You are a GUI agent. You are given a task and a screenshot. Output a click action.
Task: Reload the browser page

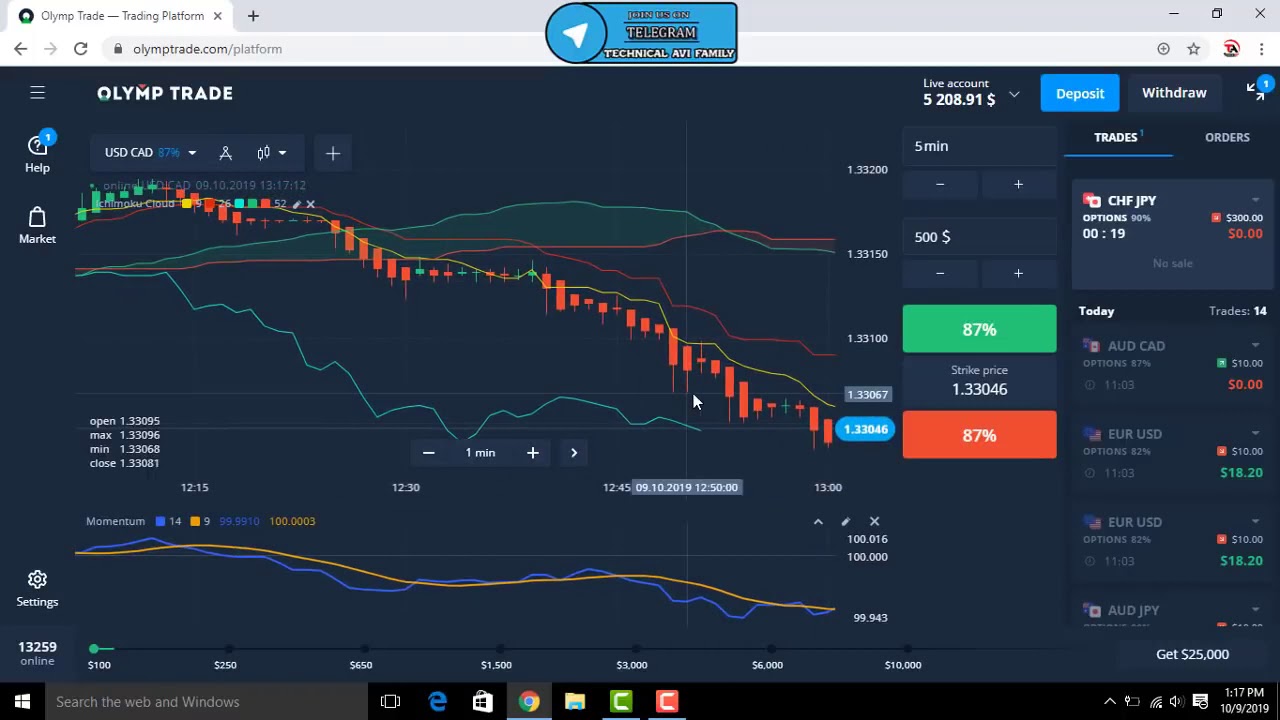pos(80,49)
